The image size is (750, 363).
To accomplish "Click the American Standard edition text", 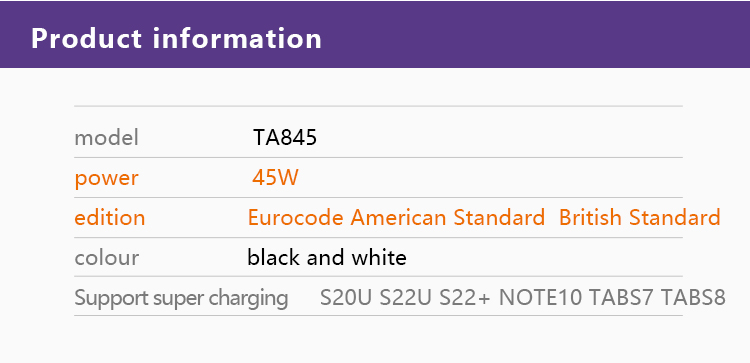I will click(448, 218).
